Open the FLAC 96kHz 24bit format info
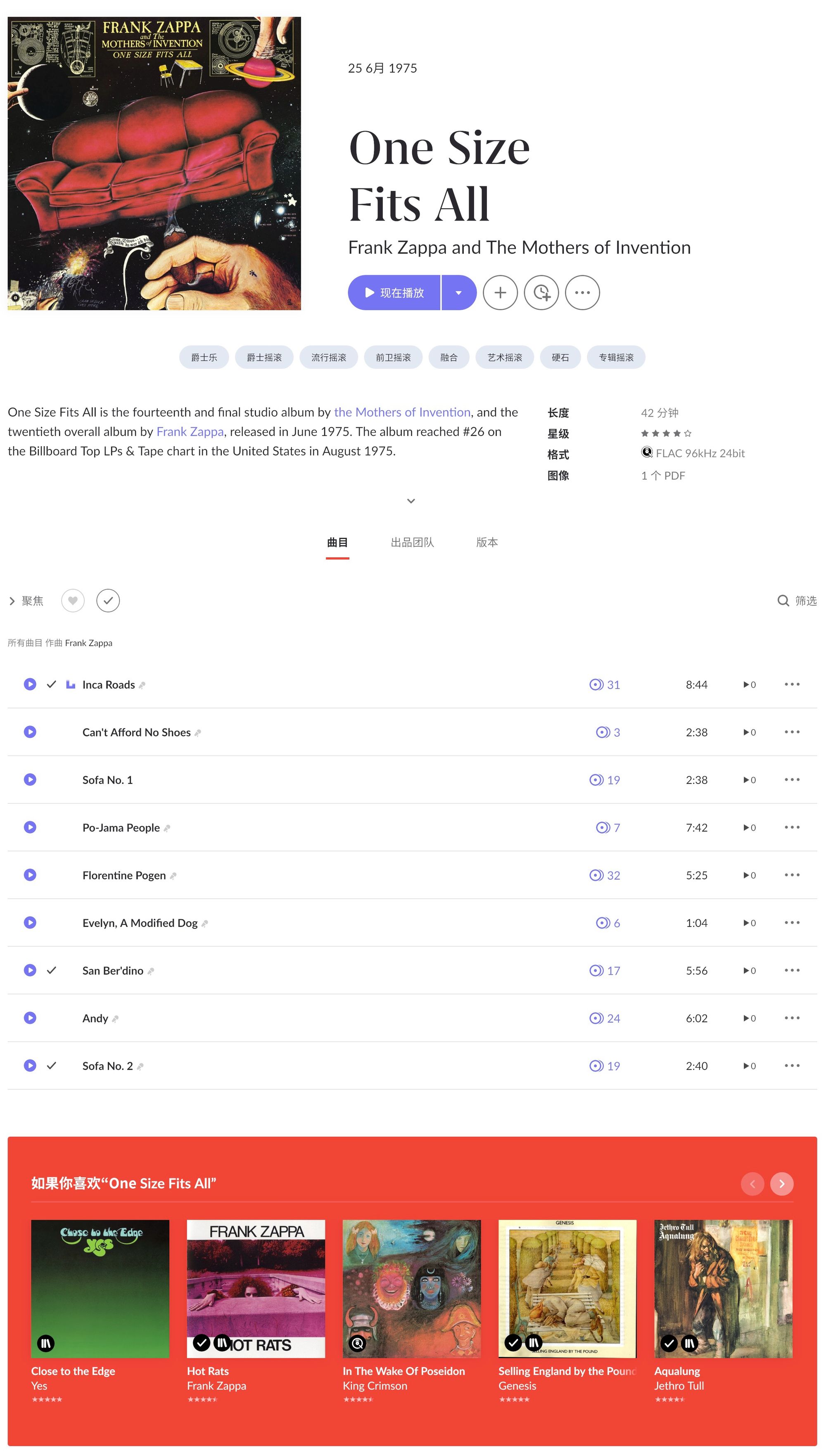Screen dimensions: 826x1456 pyautogui.click(x=693, y=453)
